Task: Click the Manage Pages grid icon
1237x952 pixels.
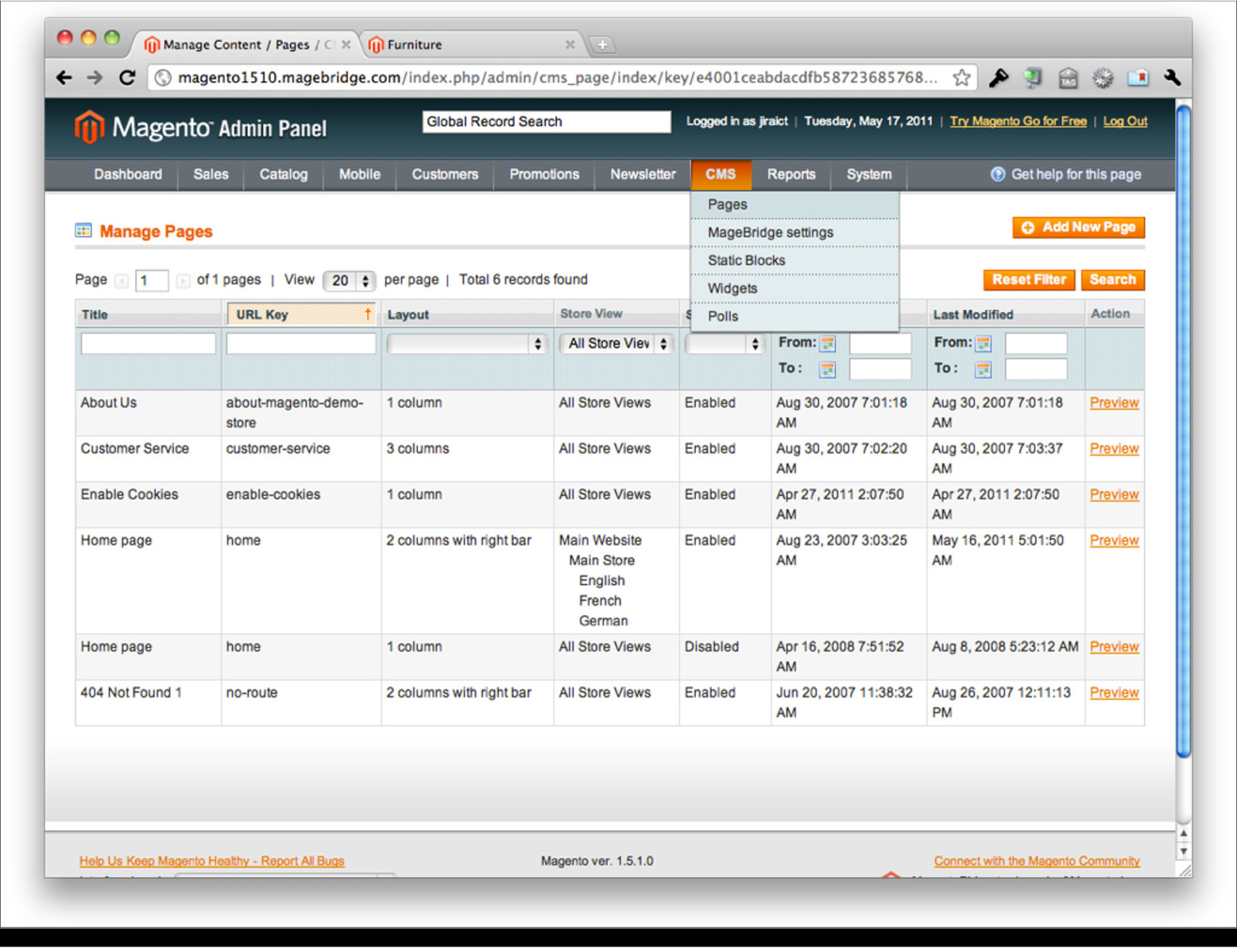Action: [x=83, y=230]
